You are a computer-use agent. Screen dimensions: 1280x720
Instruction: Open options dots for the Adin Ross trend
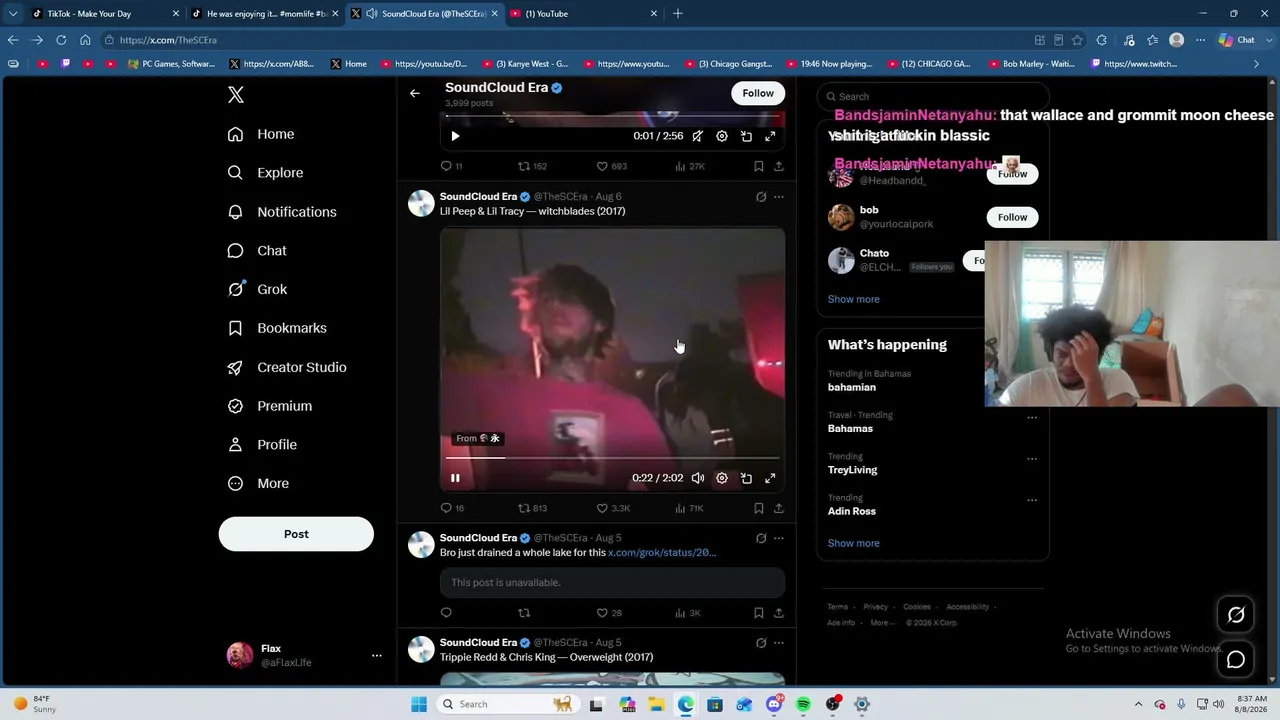(1032, 500)
